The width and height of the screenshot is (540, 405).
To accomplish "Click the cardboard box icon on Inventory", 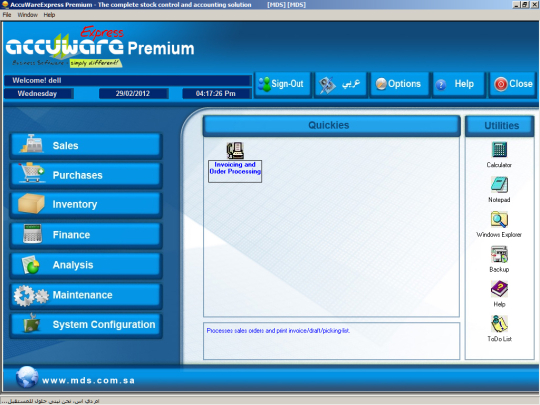I will [31, 204].
